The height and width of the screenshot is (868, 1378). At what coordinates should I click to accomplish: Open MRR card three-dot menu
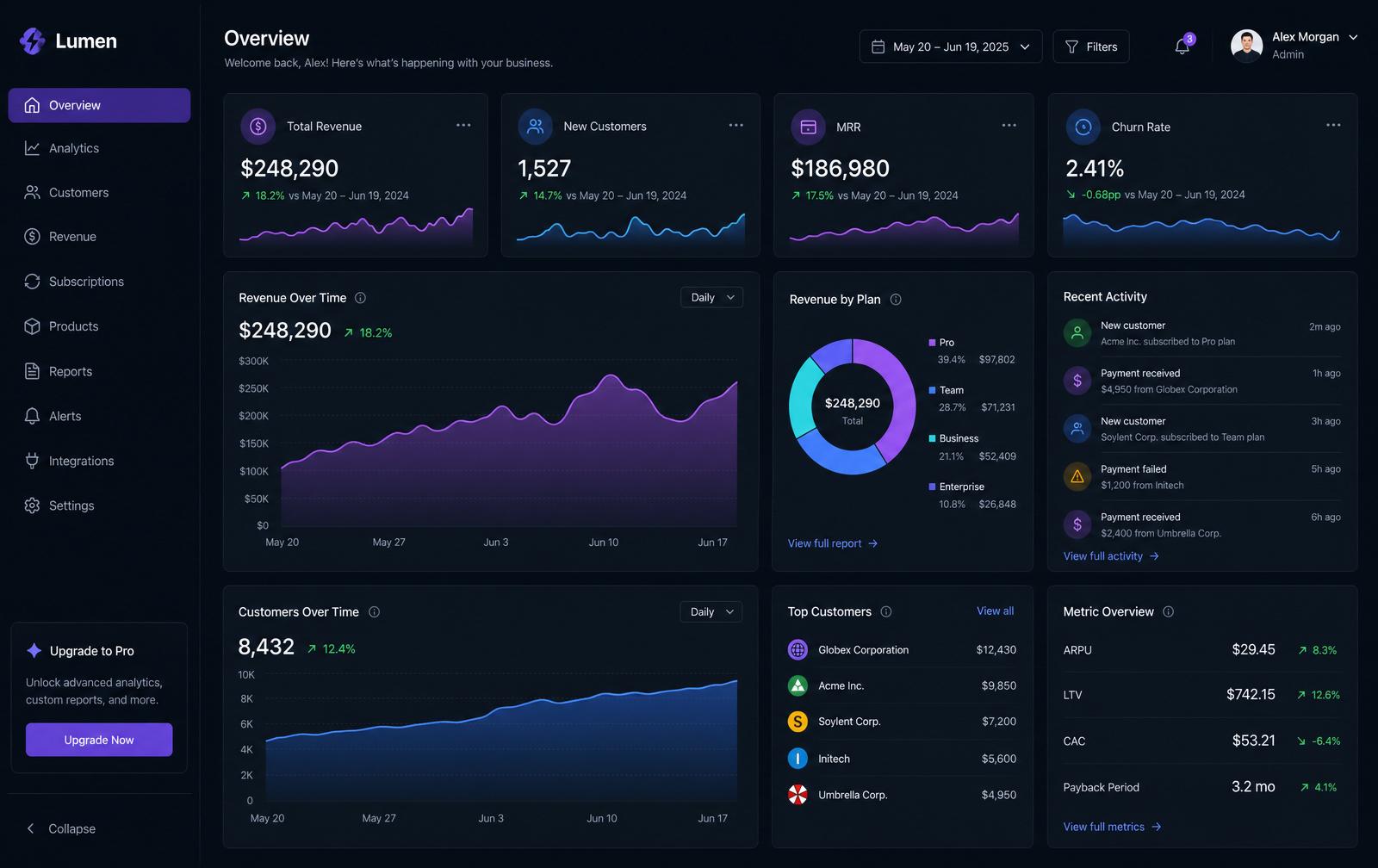coord(1009,126)
